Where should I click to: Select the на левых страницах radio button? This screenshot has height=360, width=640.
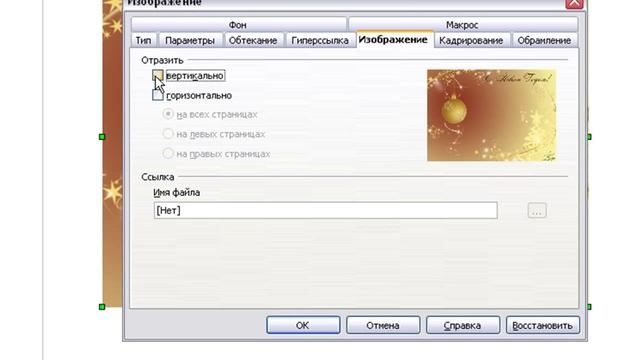point(168,133)
